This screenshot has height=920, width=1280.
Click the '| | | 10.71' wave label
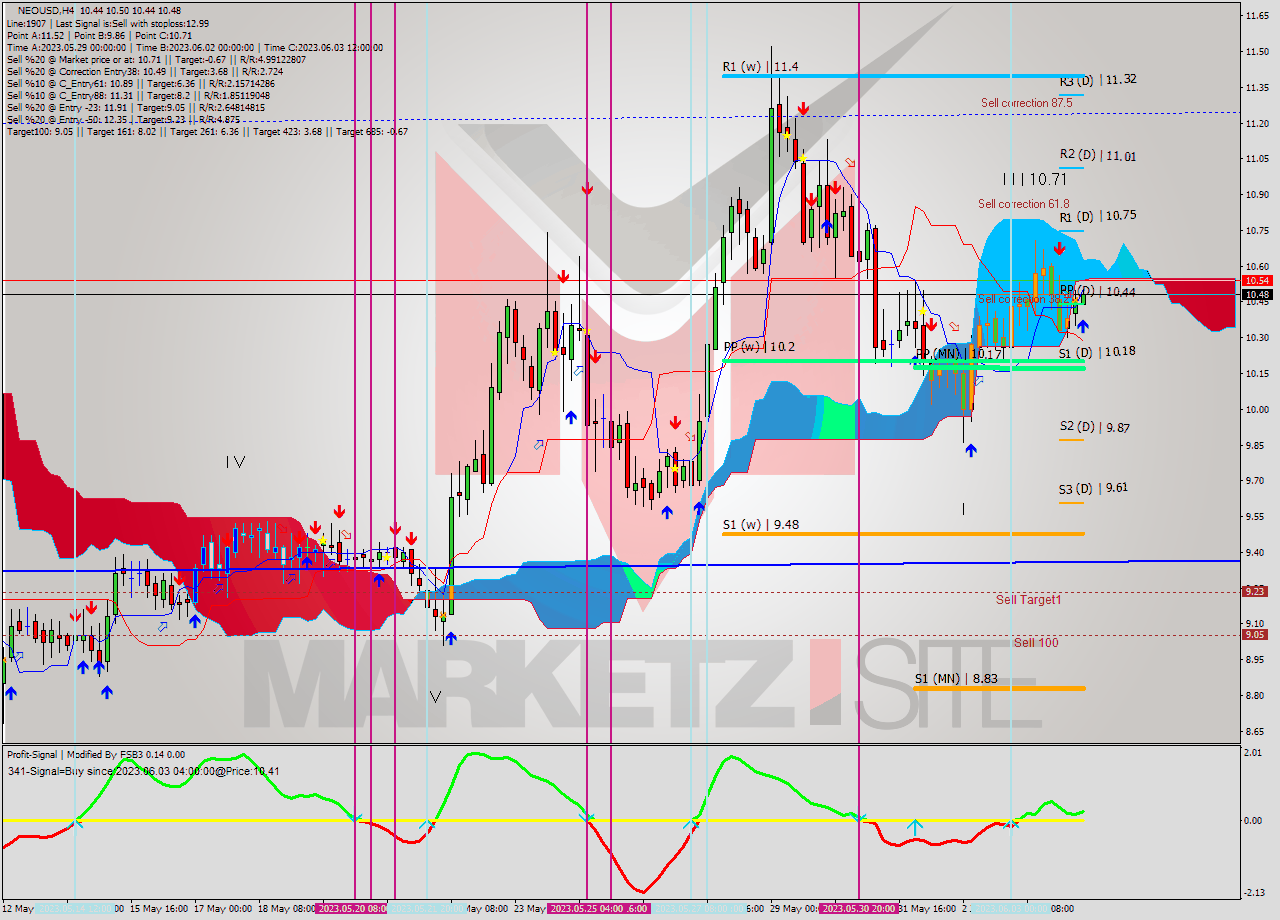coord(1034,179)
